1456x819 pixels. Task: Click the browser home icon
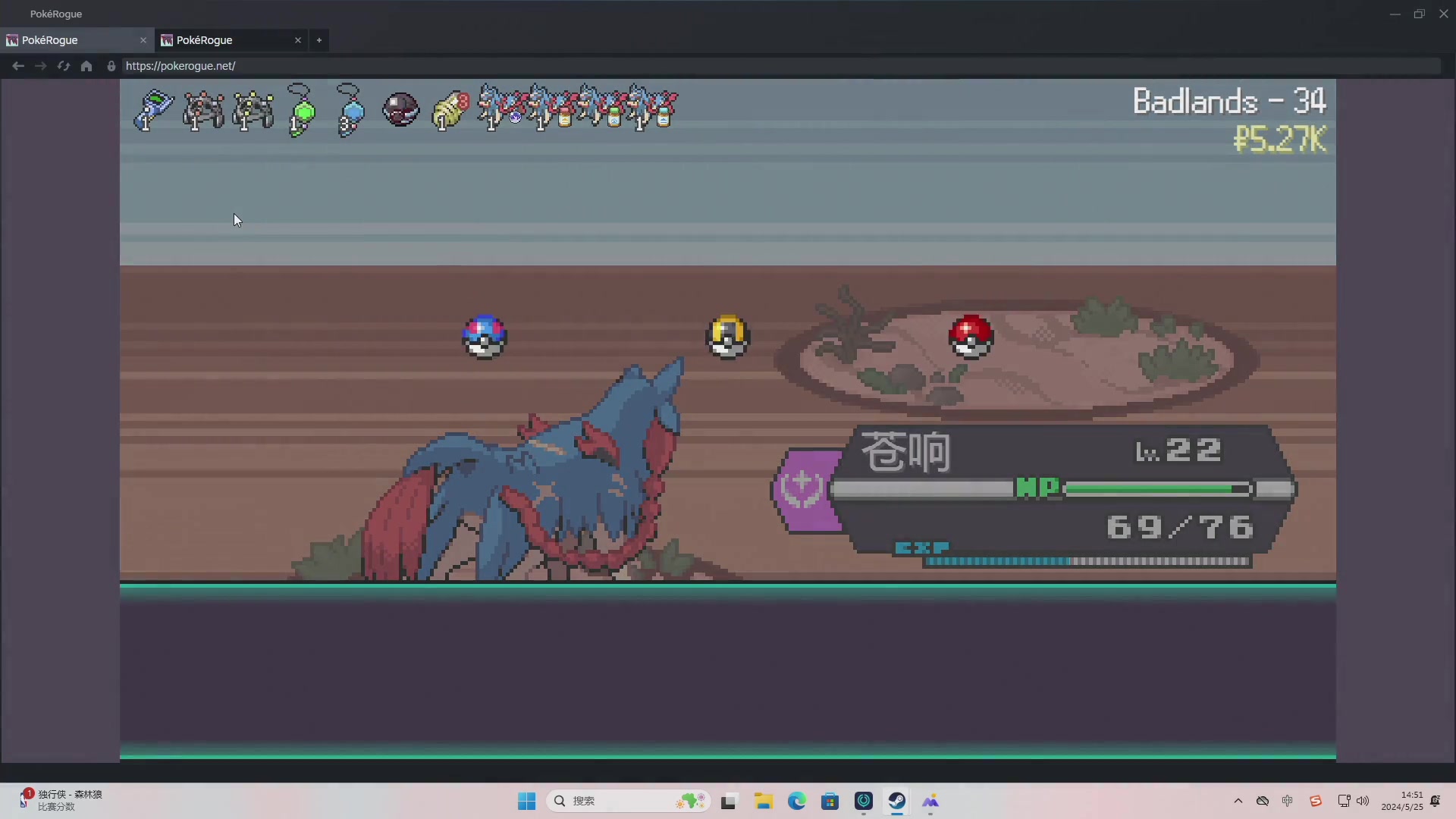point(86,66)
